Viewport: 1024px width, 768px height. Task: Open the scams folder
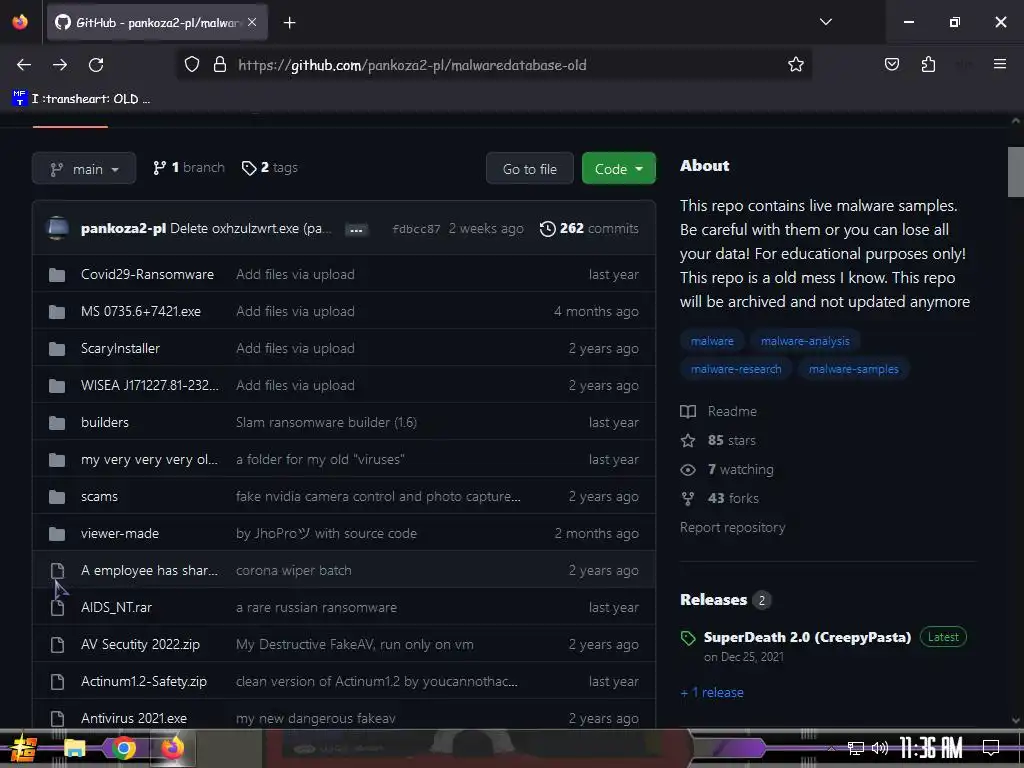tap(99, 496)
